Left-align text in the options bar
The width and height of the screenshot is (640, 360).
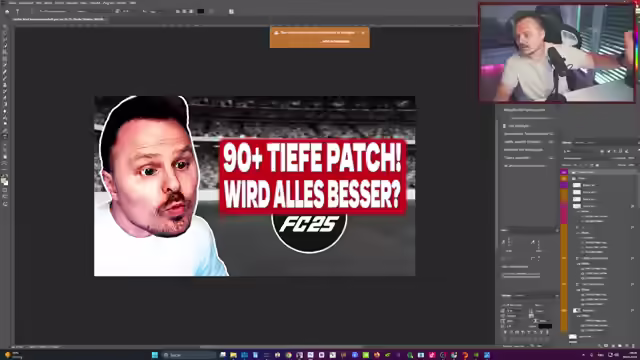[x=178, y=11]
